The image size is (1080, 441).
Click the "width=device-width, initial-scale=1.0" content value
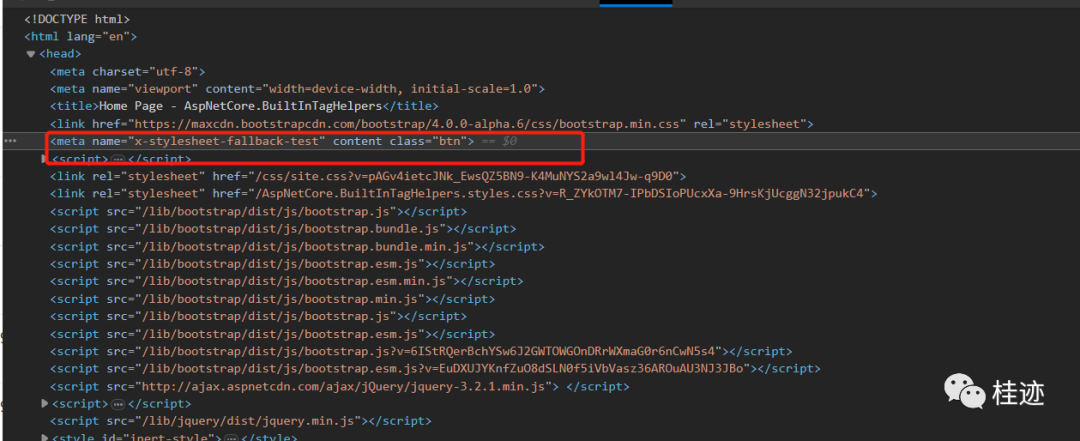400,89
